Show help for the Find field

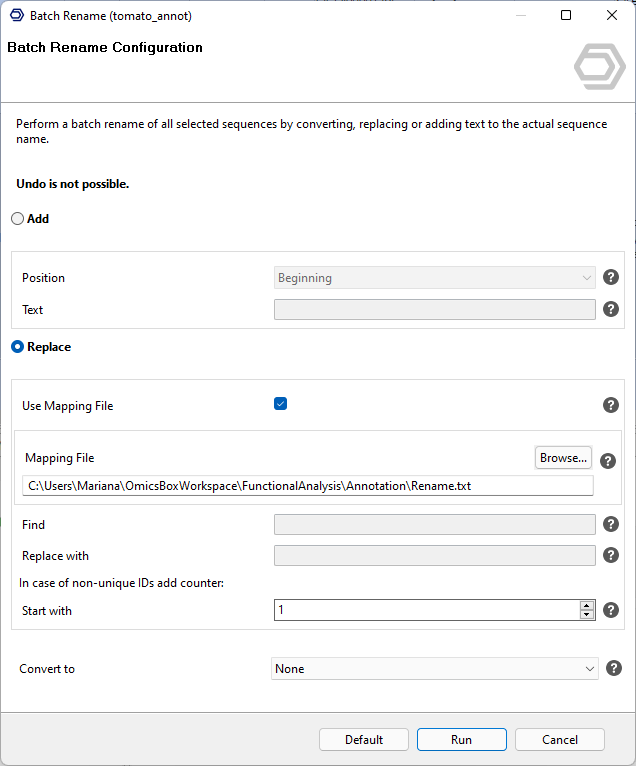tap(611, 525)
